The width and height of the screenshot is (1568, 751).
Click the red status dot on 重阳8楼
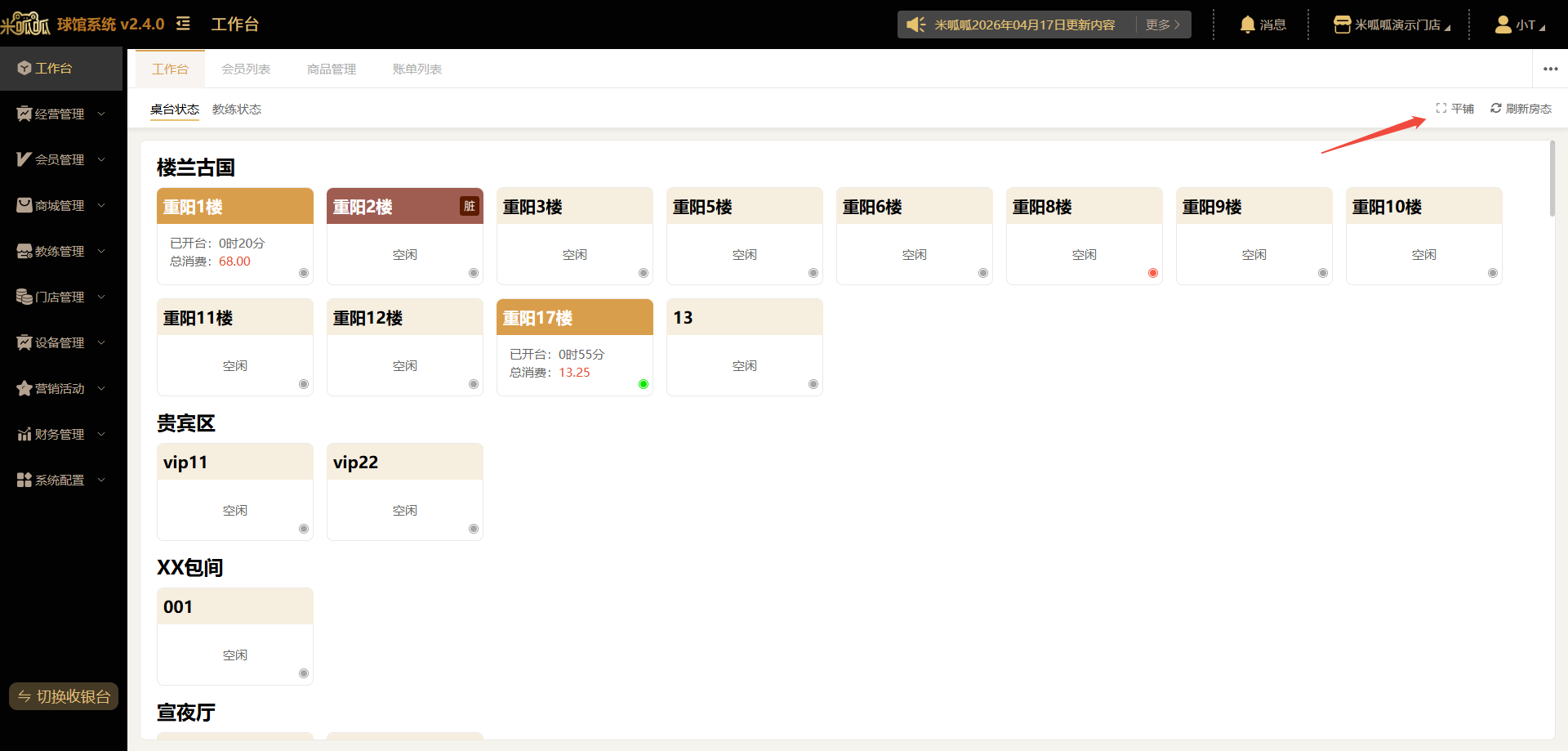click(x=1153, y=273)
